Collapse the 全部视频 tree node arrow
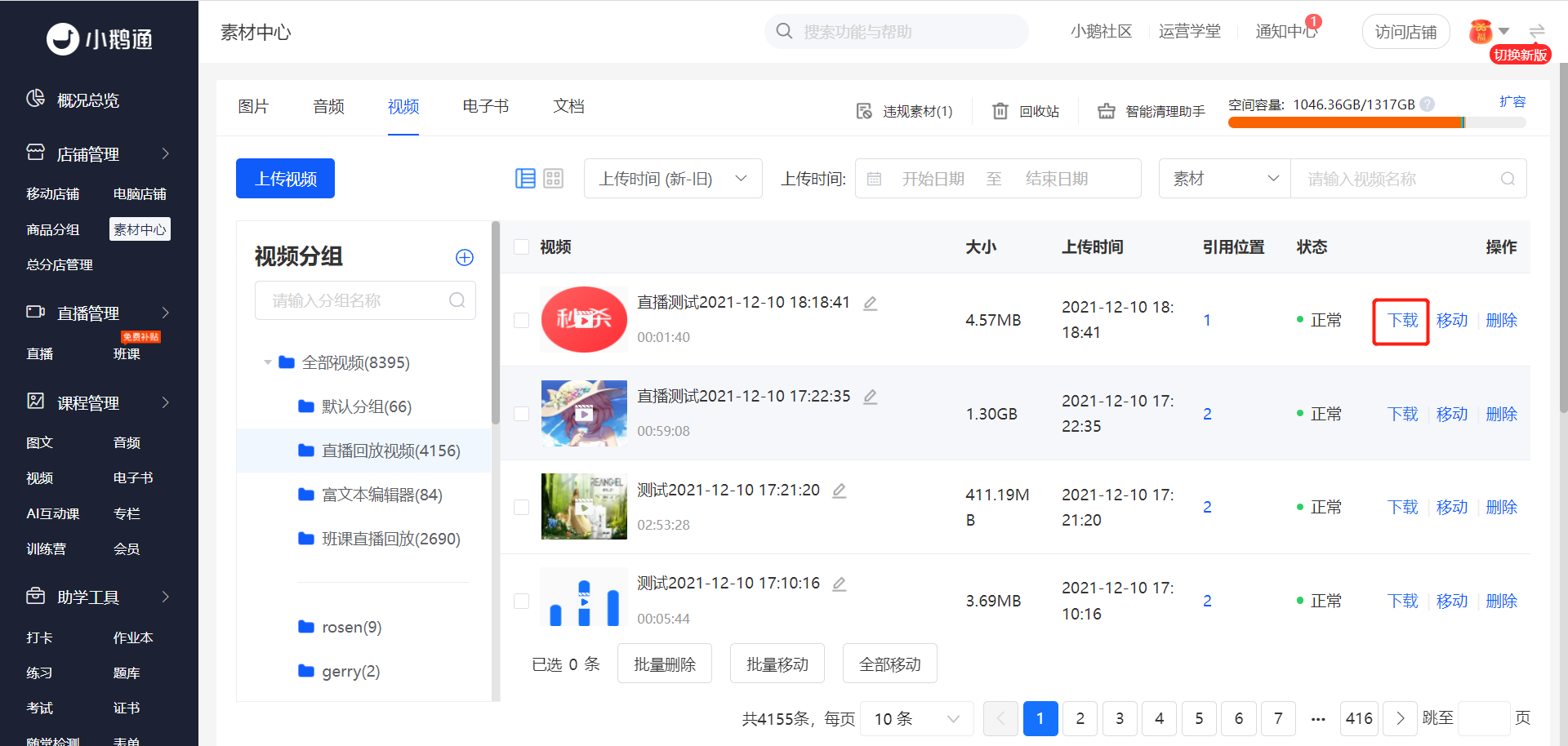This screenshot has width=1568, height=746. pyautogui.click(x=267, y=362)
